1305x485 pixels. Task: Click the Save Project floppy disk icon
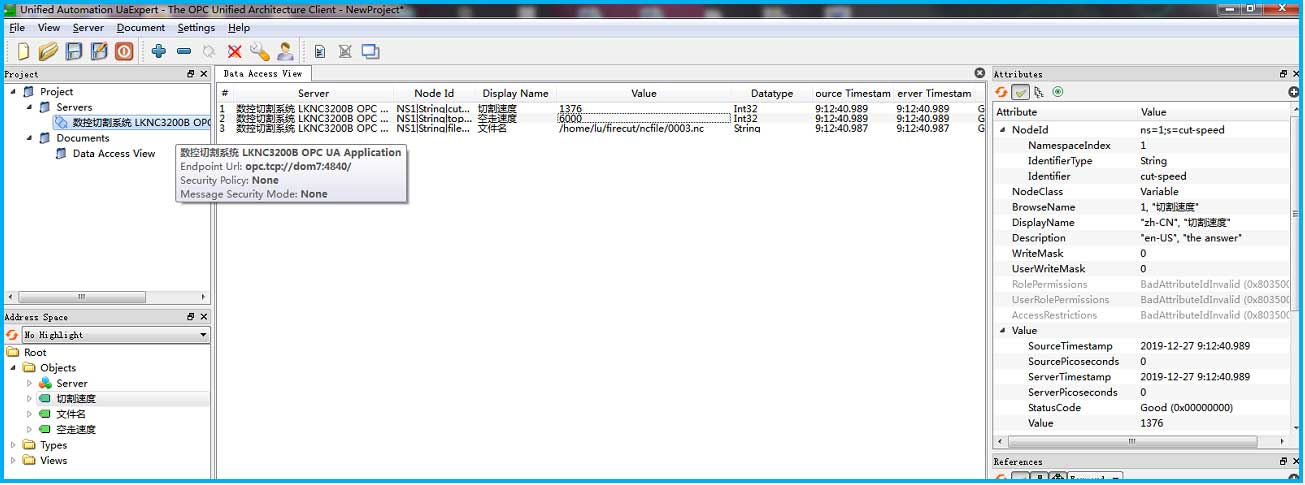pos(74,51)
